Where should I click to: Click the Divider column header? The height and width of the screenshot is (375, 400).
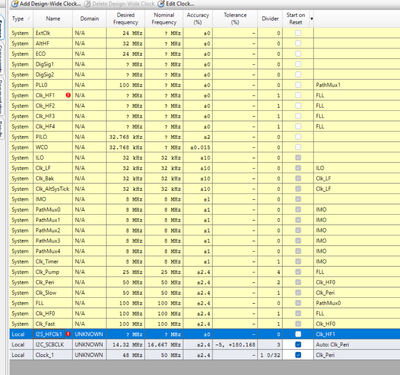point(270,19)
